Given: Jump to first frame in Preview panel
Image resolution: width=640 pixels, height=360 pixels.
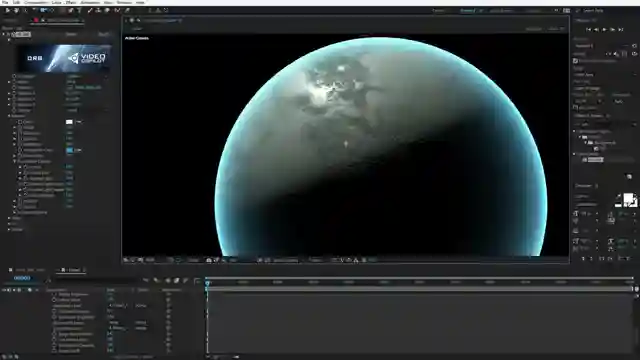Looking at the screenshot, I should [589, 29].
